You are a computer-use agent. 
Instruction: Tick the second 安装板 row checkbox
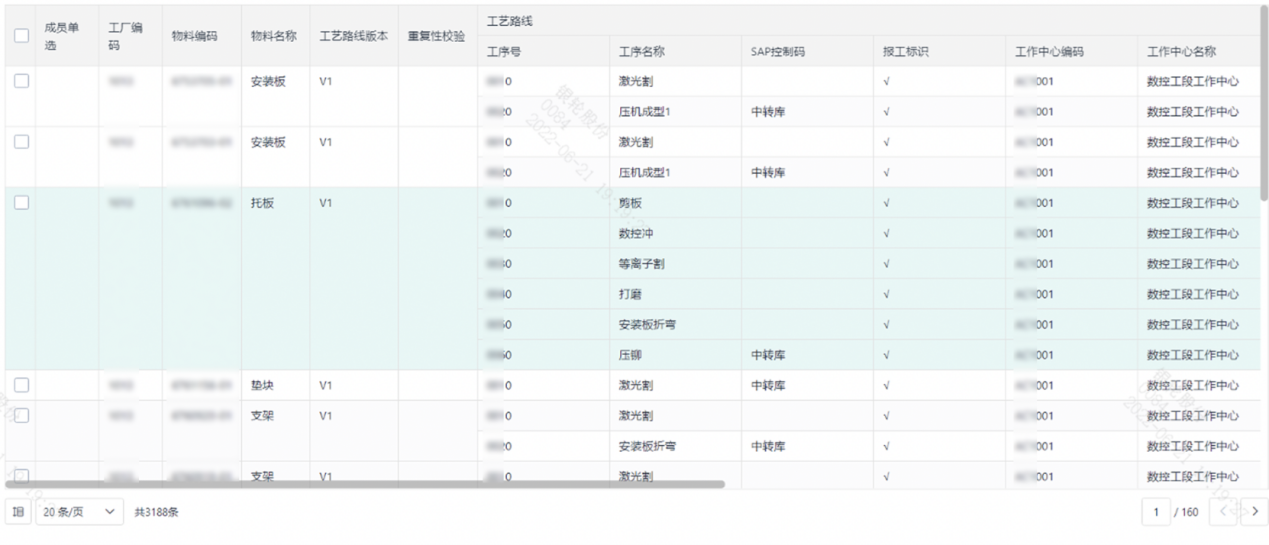(x=21, y=142)
